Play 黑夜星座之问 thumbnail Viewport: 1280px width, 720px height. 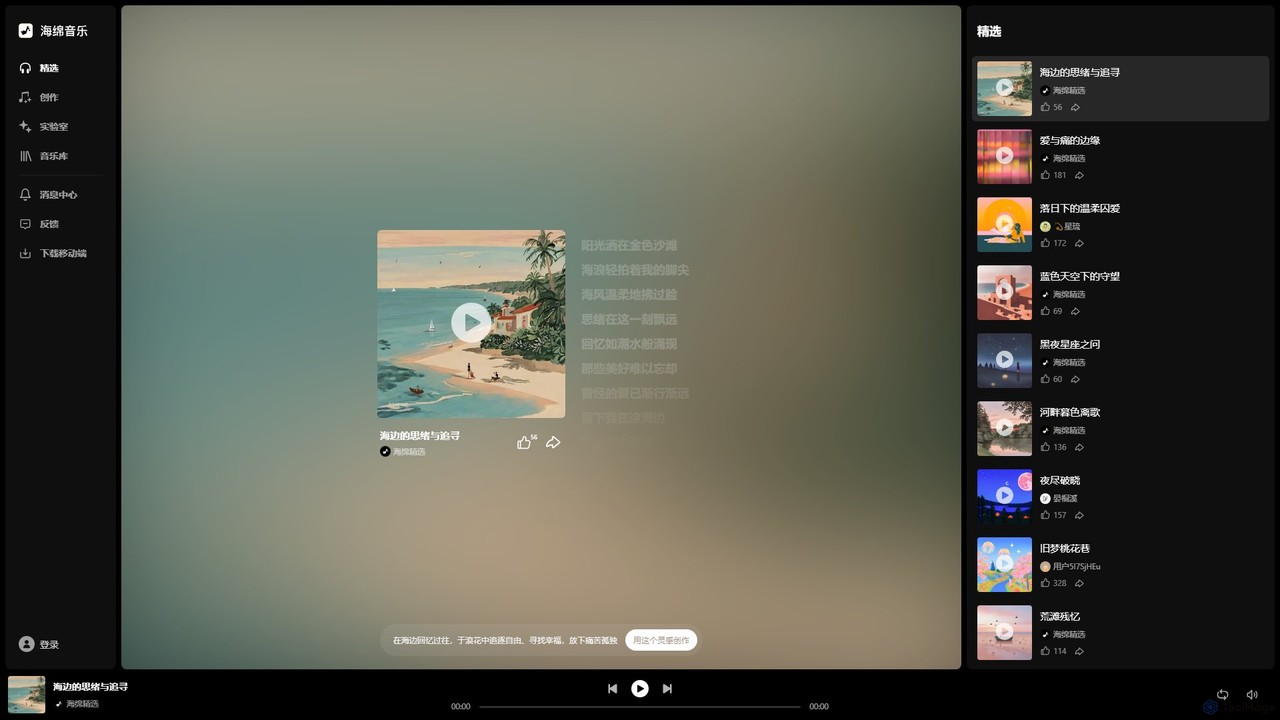[x=1004, y=360]
